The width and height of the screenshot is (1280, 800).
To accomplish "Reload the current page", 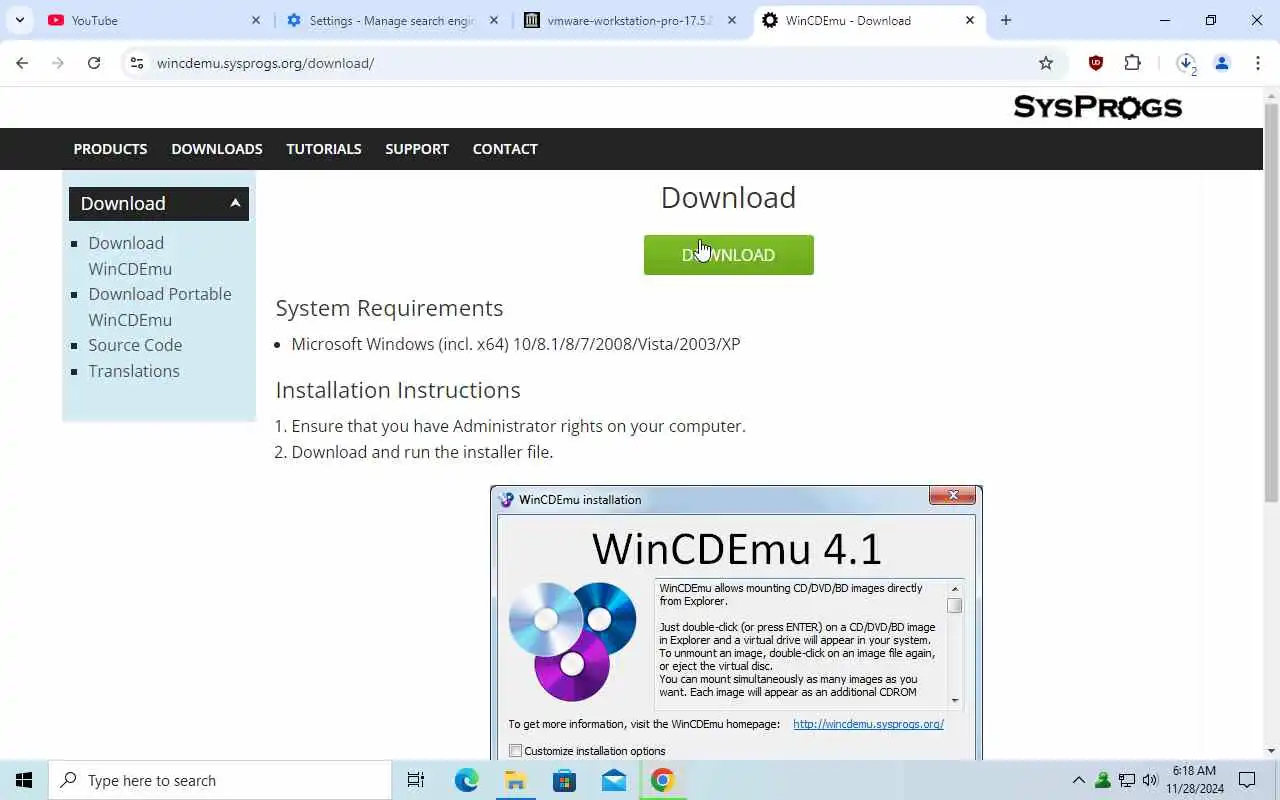I will tap(94, 63).
